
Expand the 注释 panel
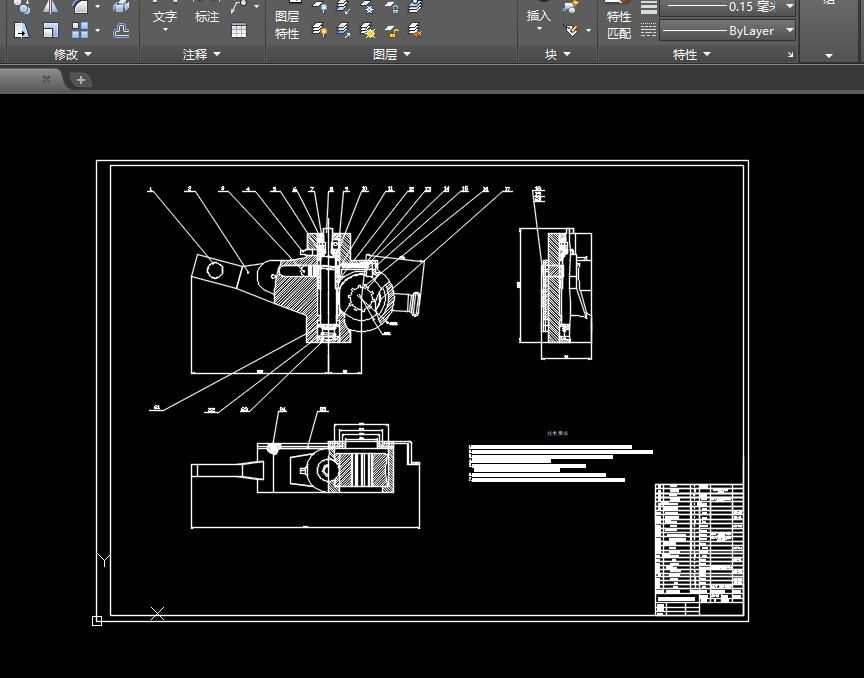click(x=201, y=55)
